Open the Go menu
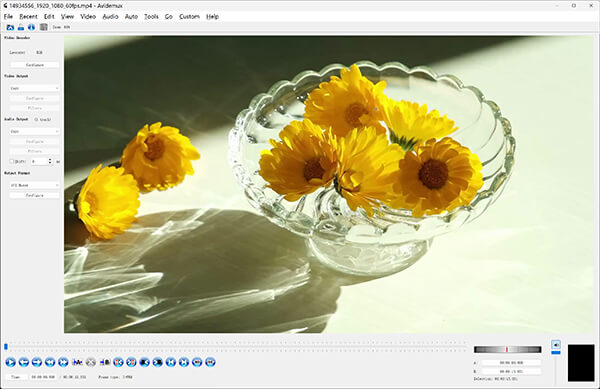Image resolution: width=600 pixels, height=389 pixels. pyautogui.click(x=169, y=16)
